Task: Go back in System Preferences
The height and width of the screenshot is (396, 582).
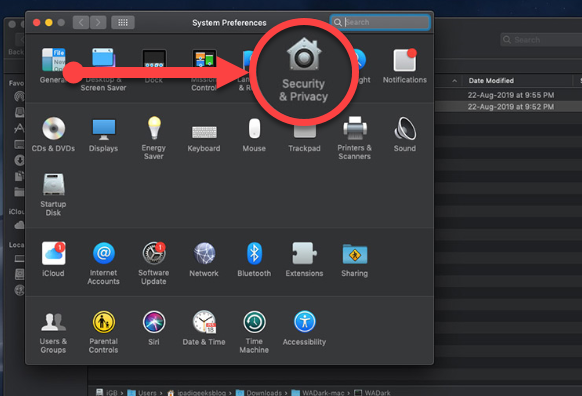Action: point(81,23)
